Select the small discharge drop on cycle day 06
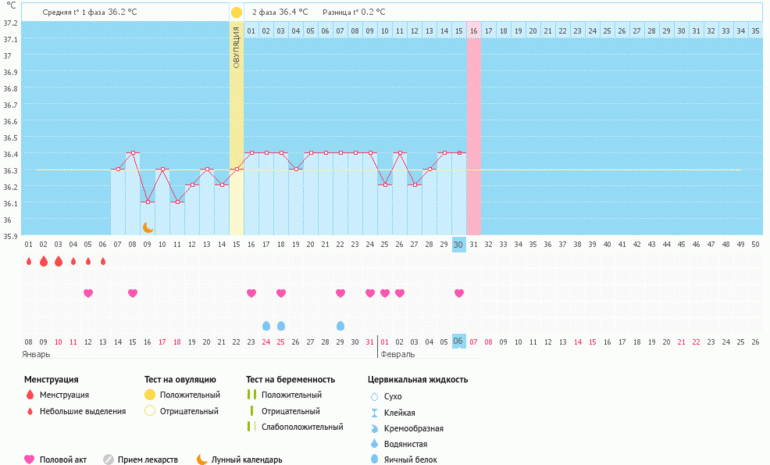Screen dimensions: 770x465 103,262
